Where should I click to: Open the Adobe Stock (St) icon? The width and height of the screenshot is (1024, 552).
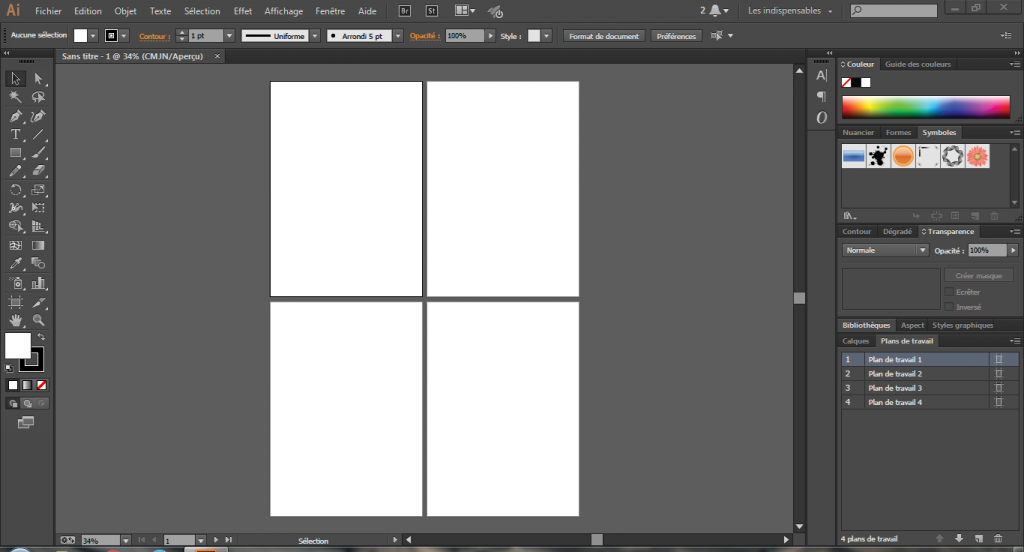(432, 10)
